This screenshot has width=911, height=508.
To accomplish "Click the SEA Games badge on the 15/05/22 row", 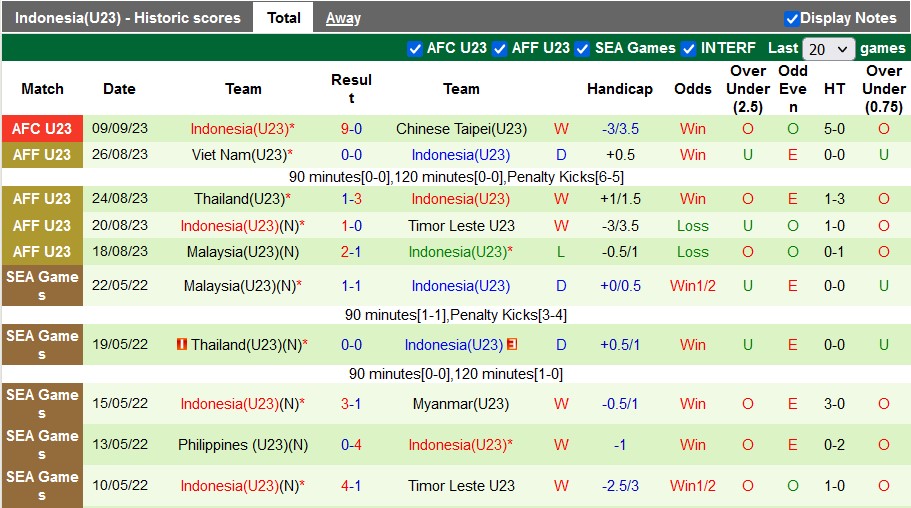I will pyautogui.click(x=42, y=404).
